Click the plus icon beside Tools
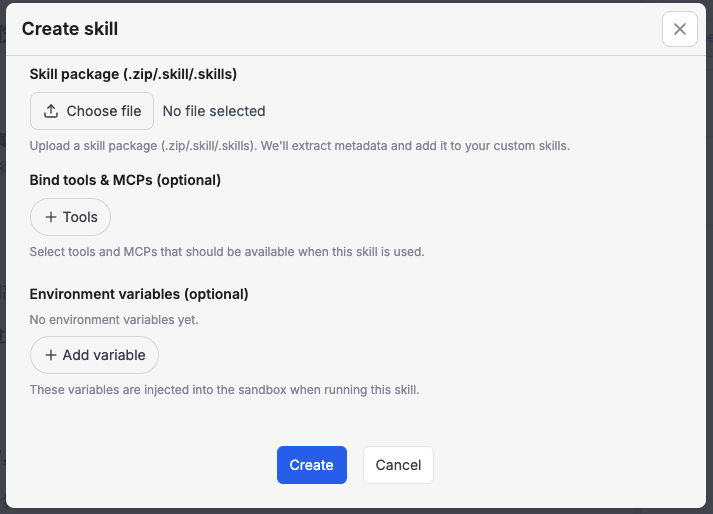The height and width of the screenshot is (514, 713). [x=51, y=217]
